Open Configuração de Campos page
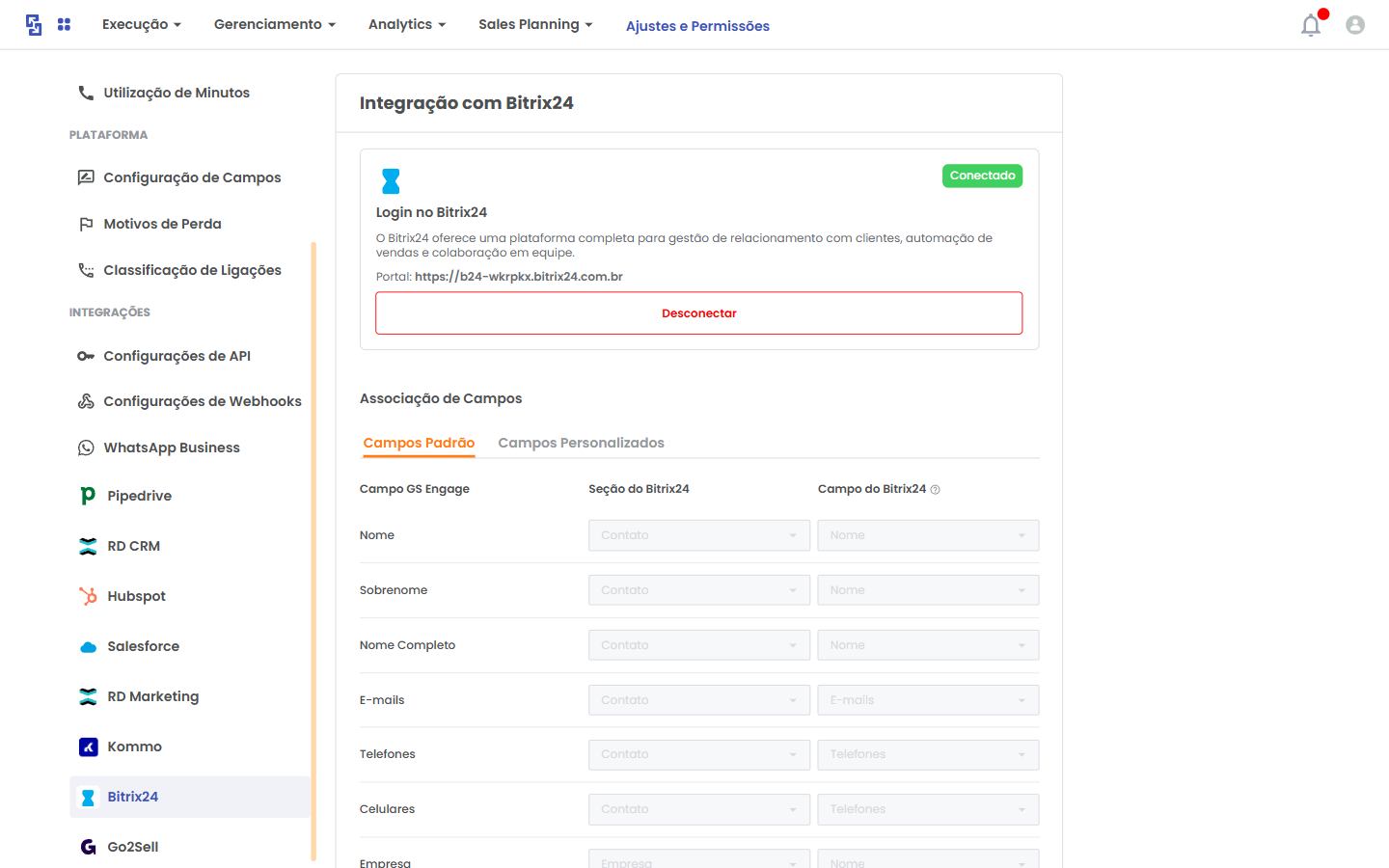Screen dimensions: 1389x868 [192, 177]
